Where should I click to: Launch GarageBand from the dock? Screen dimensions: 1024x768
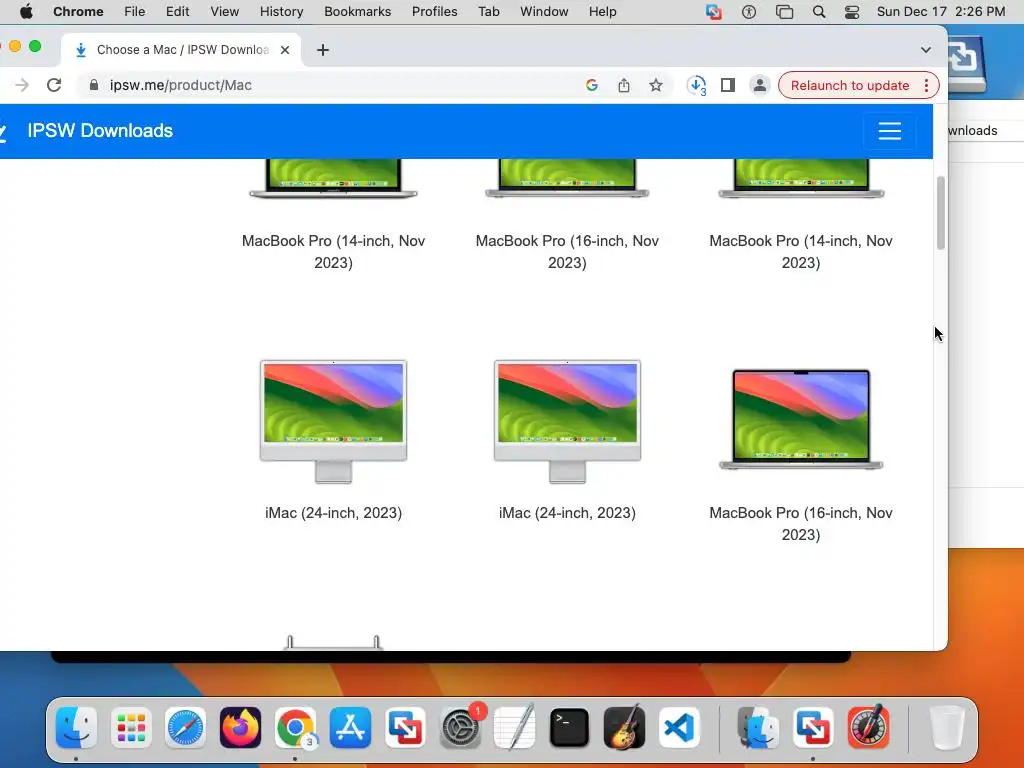[624, 727]
